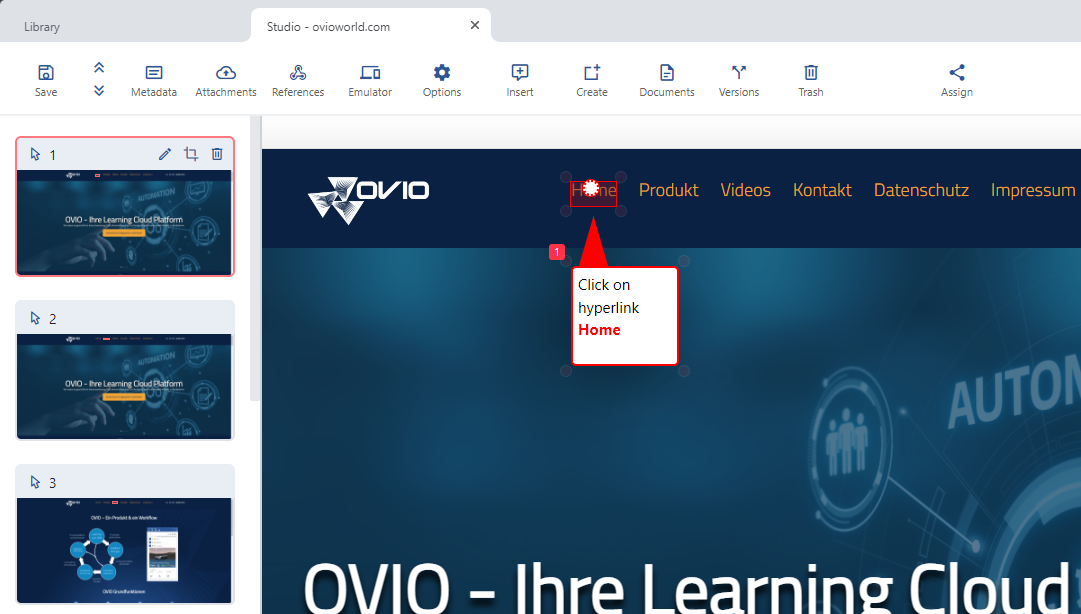The image size is (1081, 614).
Task: Click the Assign share icon
Action: coord(957,80)
